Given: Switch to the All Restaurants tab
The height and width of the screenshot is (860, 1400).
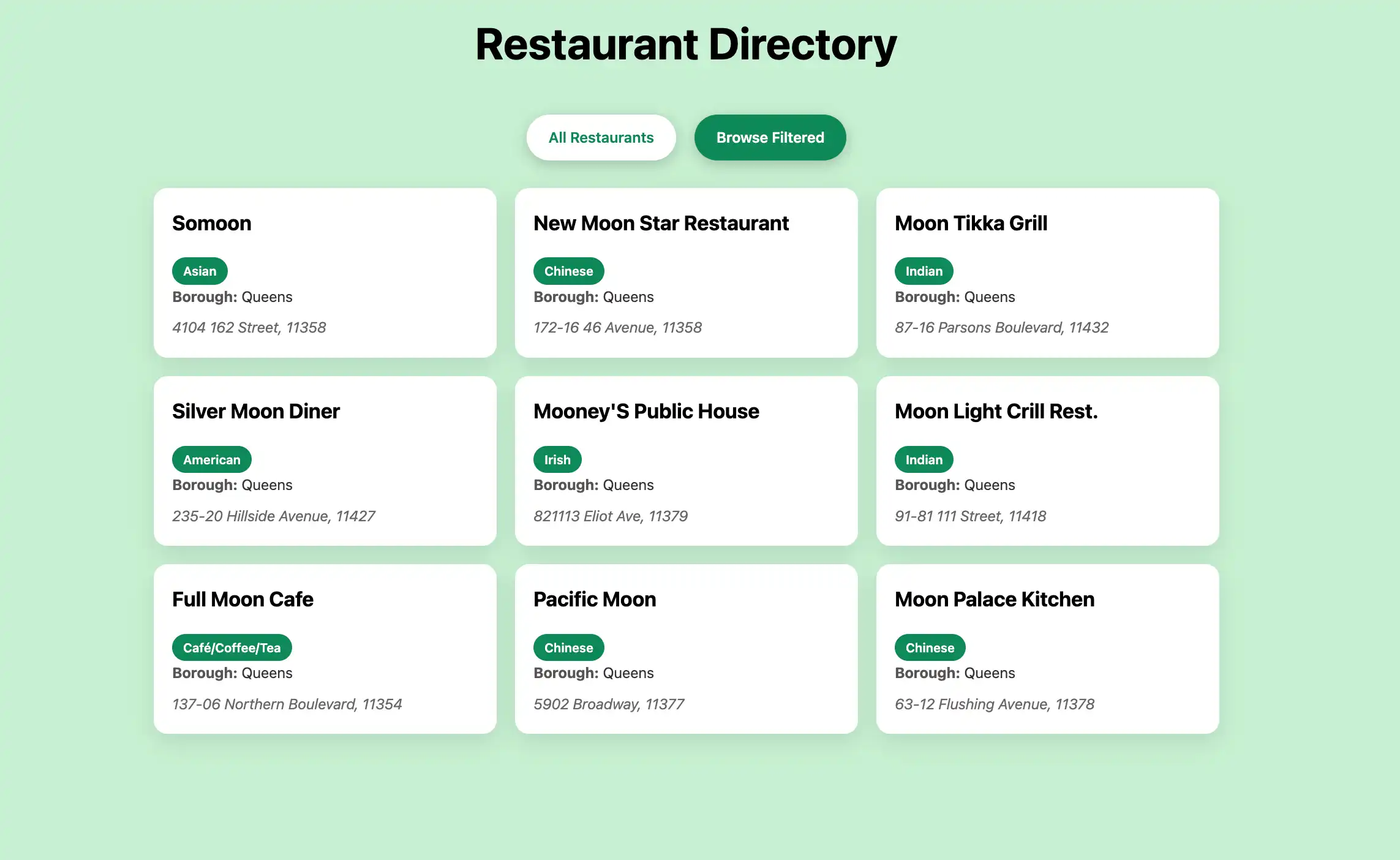Looking at the screenshot, I should 601,137.
